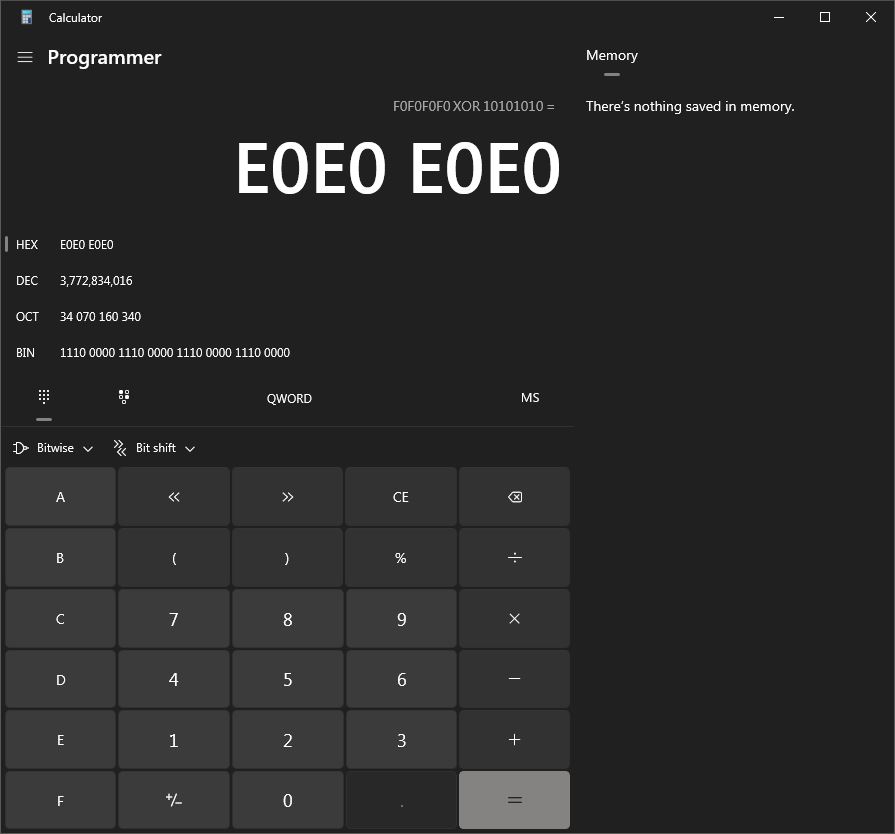Click the plus/minus negate key

tap(174, 800)
